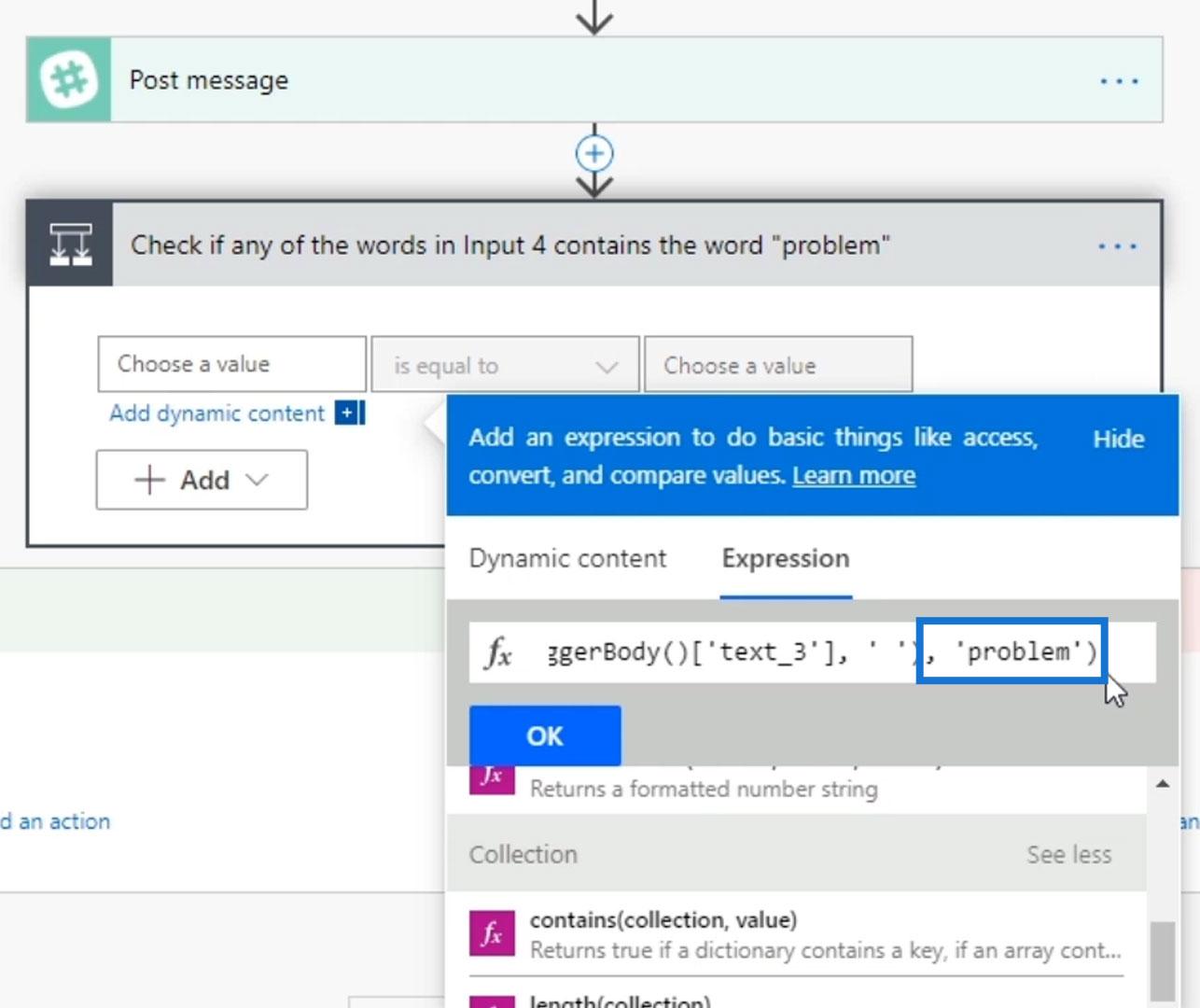
Task: Click the OK button
Action: pos(545,735)
